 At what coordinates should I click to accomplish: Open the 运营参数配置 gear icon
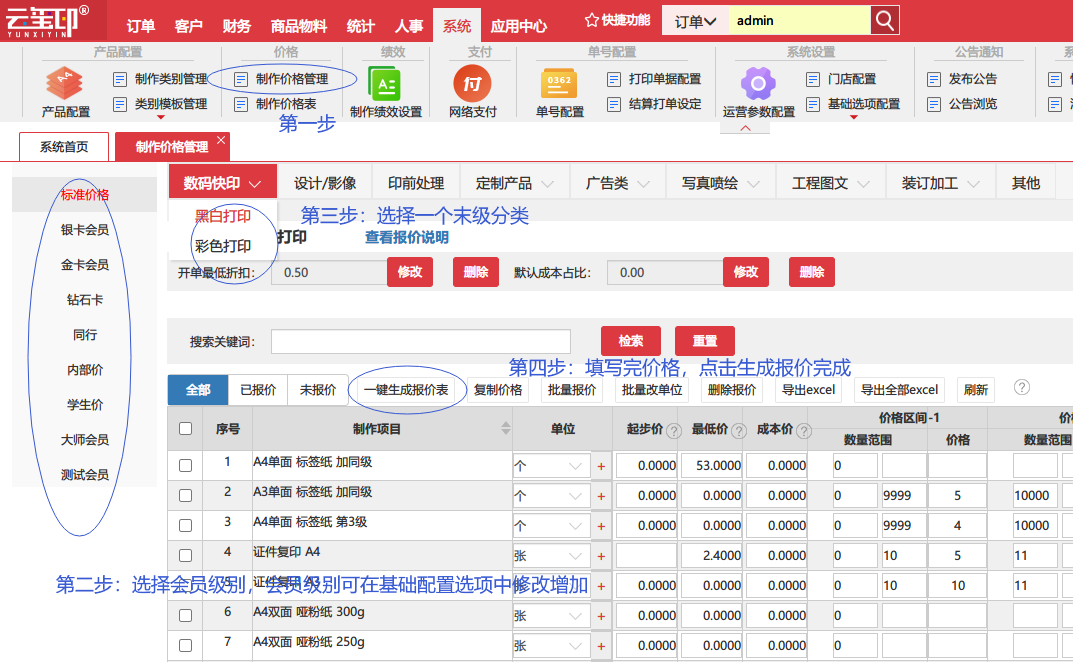tap(758, 84)
